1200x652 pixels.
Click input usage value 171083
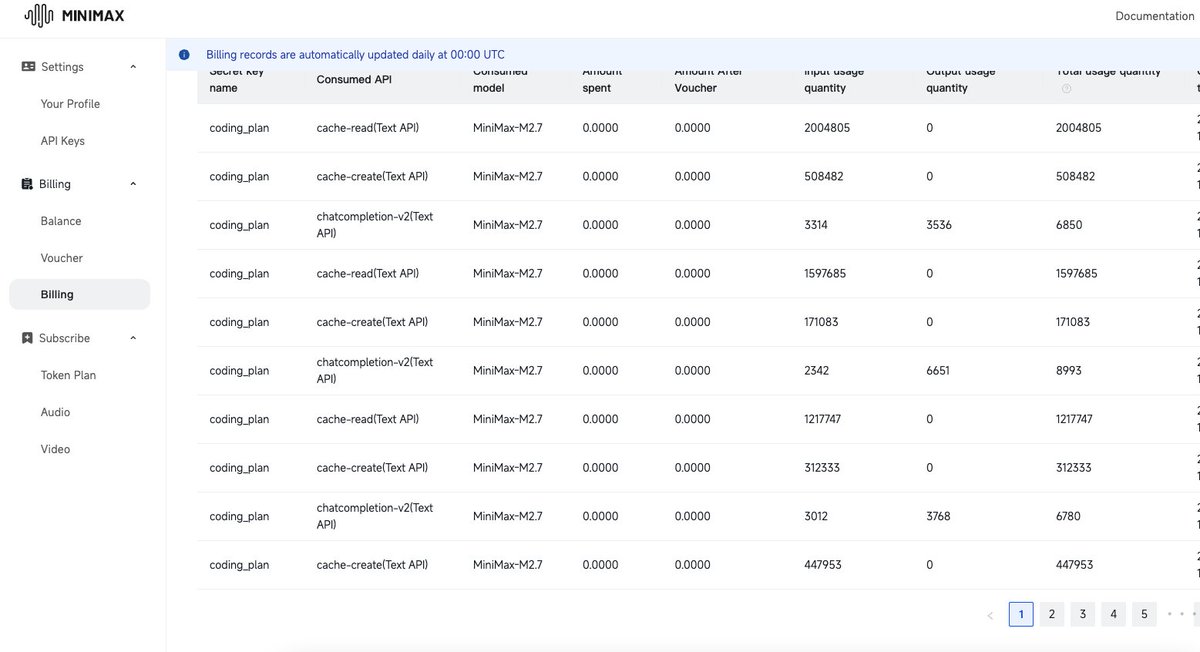click(x=821, y=322)
